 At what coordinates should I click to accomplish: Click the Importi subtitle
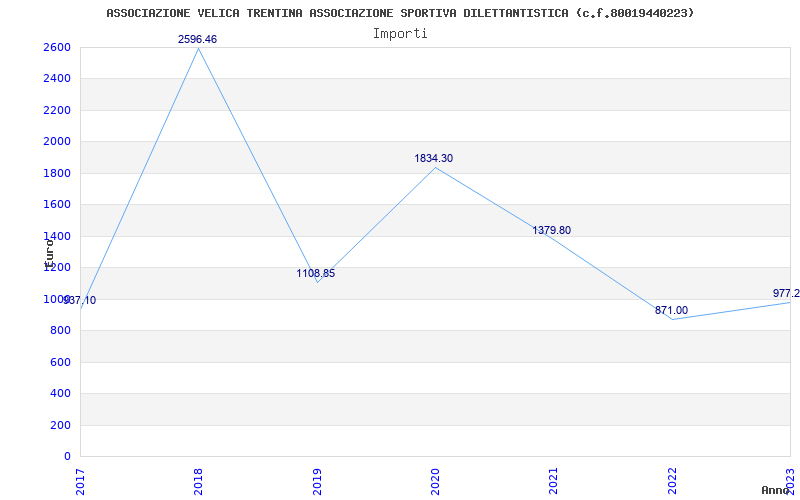coord(400,34)
